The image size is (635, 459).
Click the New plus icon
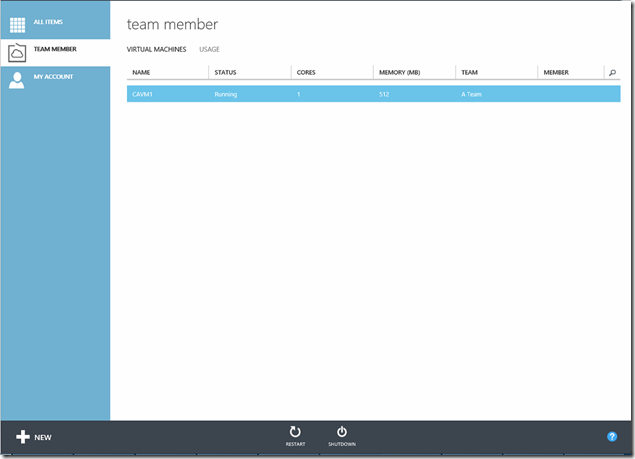[23, 437]
